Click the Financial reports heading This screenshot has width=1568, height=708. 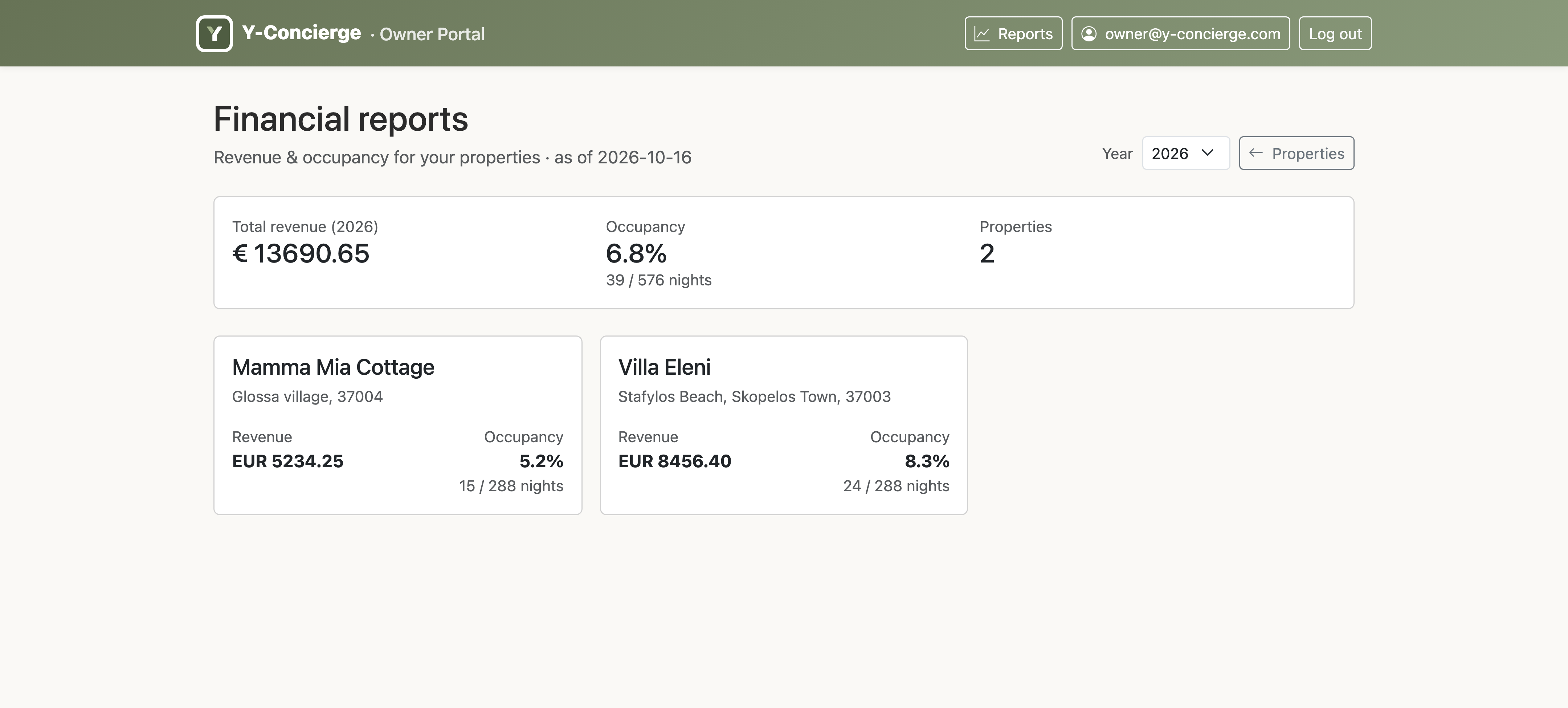(341, 119)
